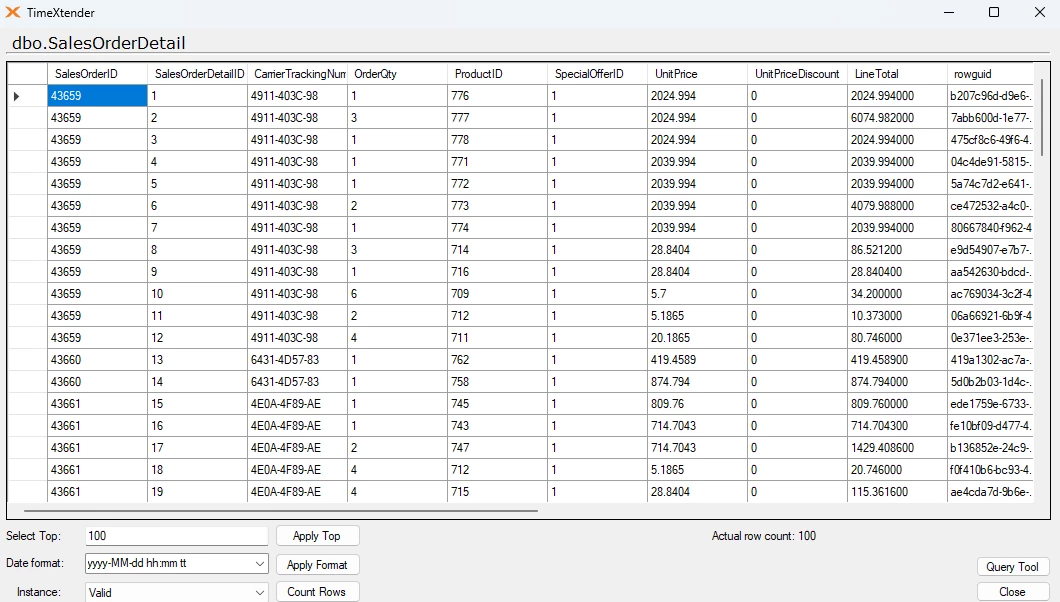Sort by SalesOrderDetailID column header
Screen dimensions: 1060x602
pyautogui.click(x=197, y=74)
